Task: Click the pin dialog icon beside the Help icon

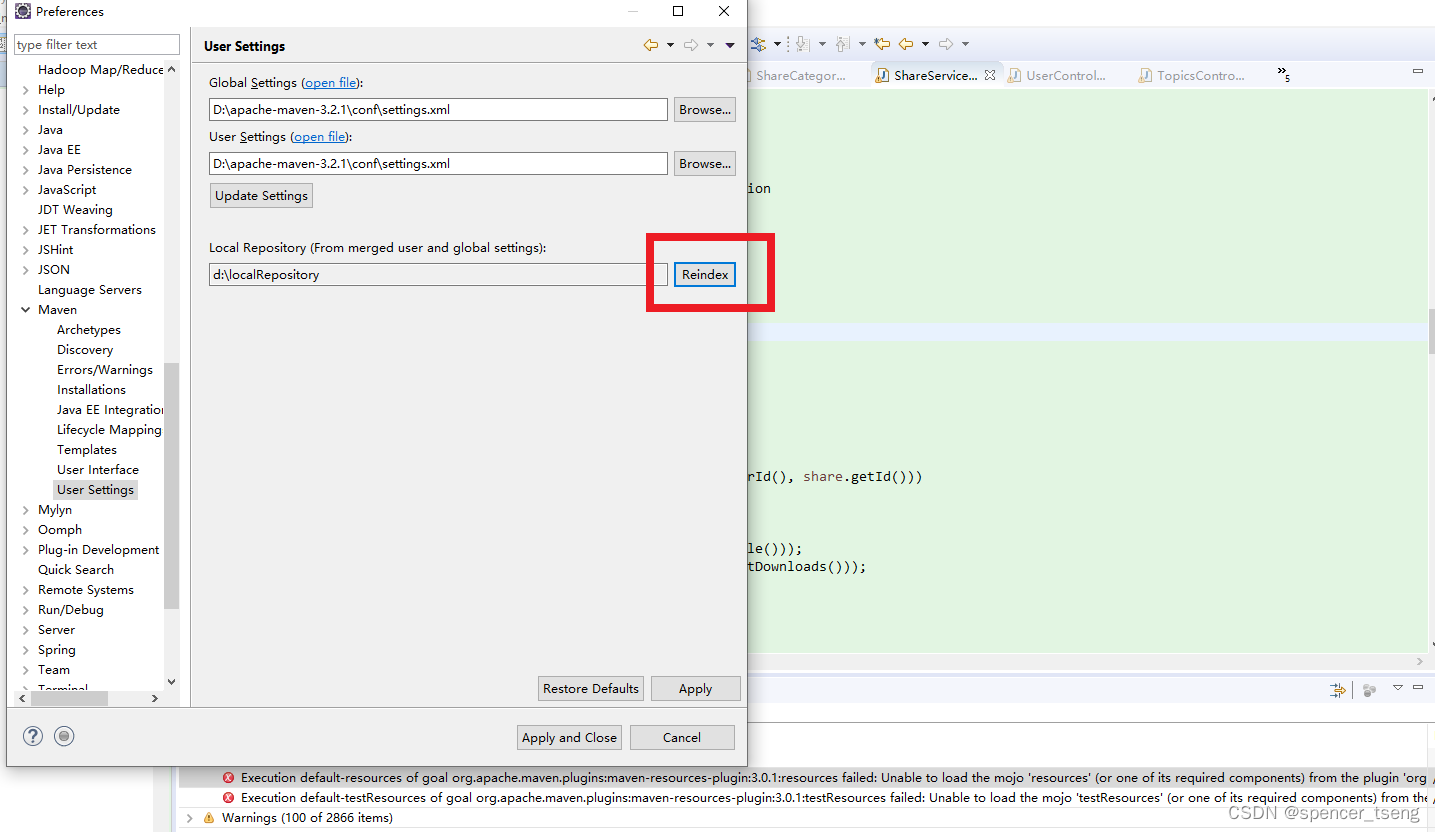Action: coord(63,736)
